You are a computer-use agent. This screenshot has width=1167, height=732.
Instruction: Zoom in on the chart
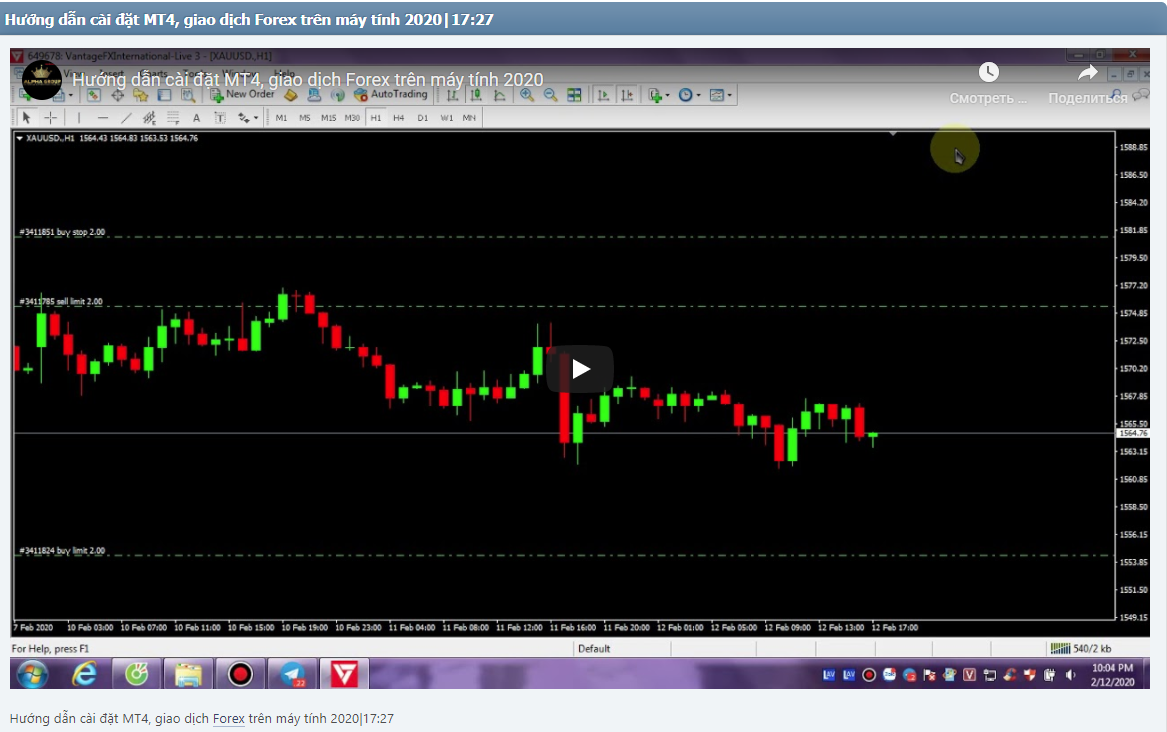527,95
